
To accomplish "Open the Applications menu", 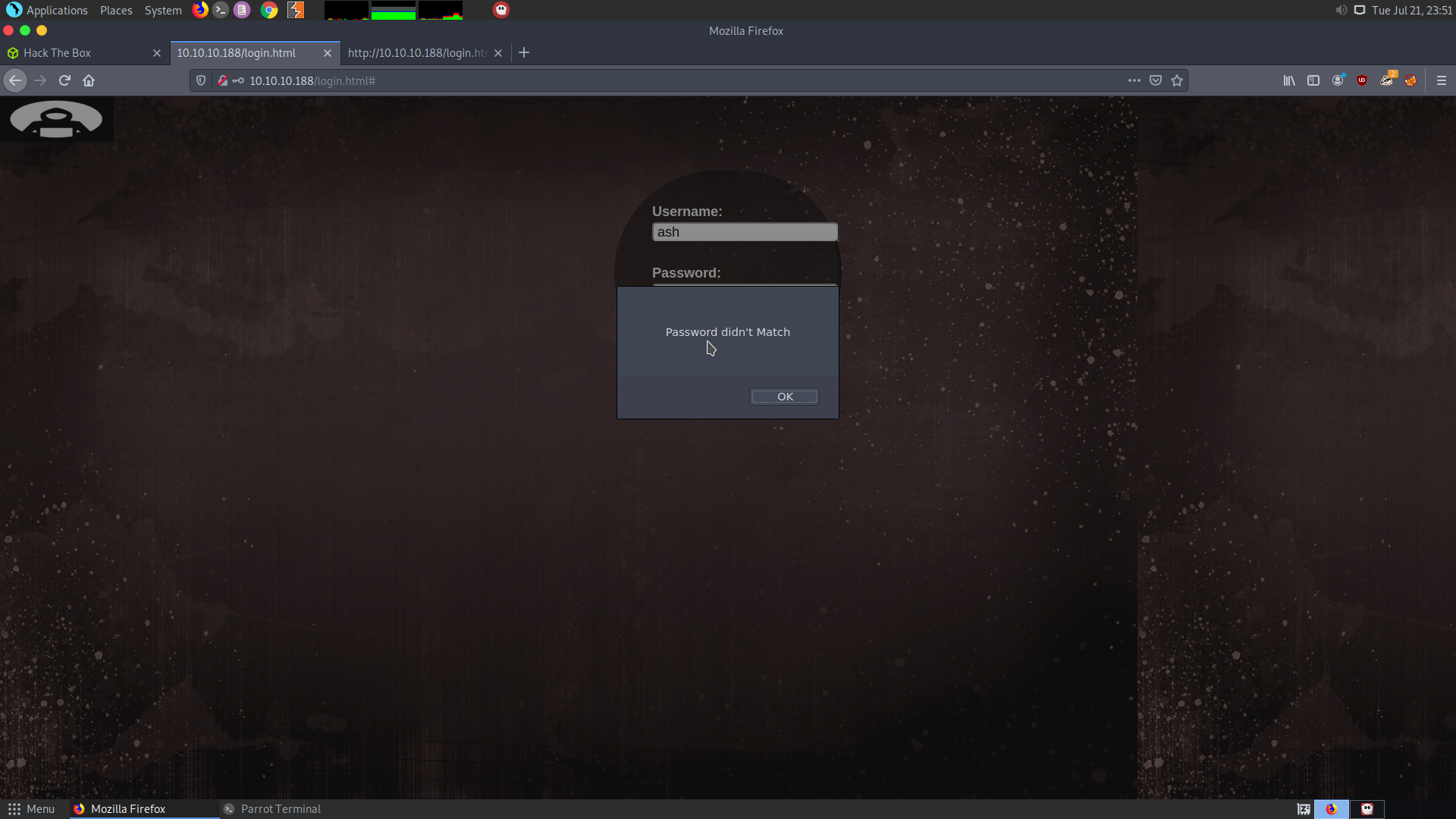I will 57,11.
